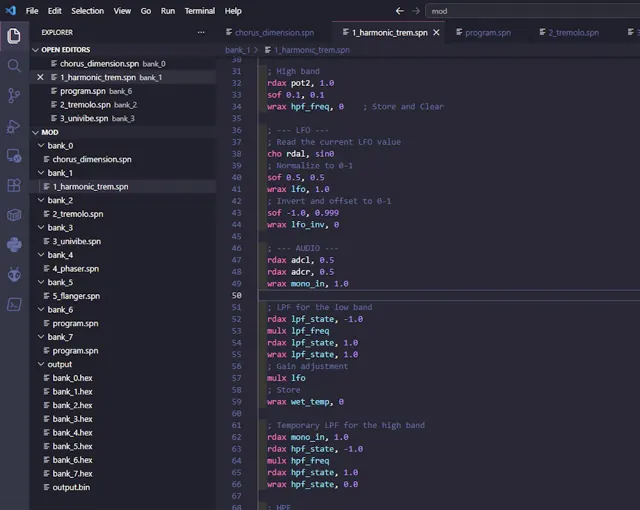Open Remote Explorer view

14,156
